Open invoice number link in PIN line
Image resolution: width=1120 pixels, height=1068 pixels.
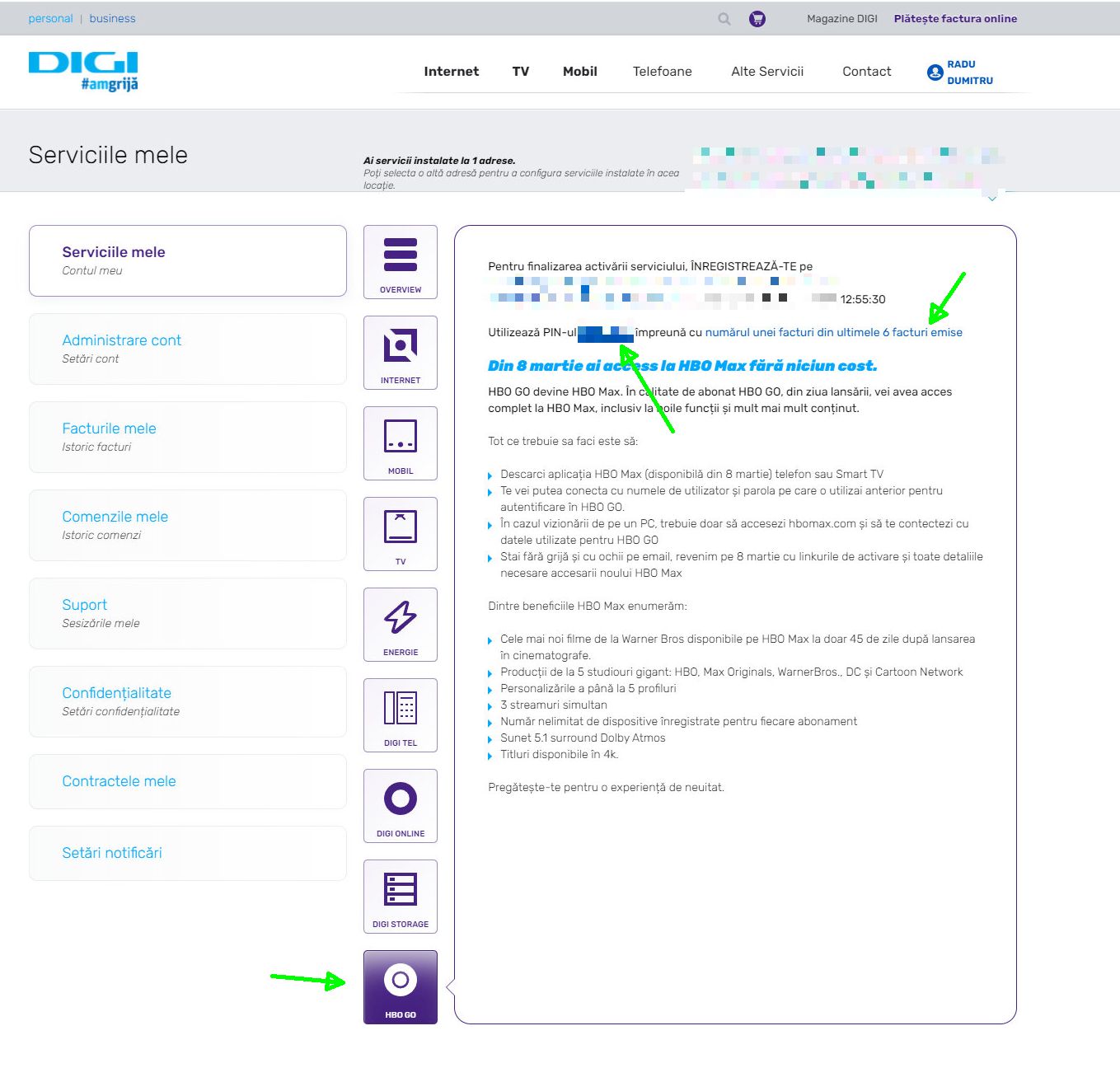833,332
